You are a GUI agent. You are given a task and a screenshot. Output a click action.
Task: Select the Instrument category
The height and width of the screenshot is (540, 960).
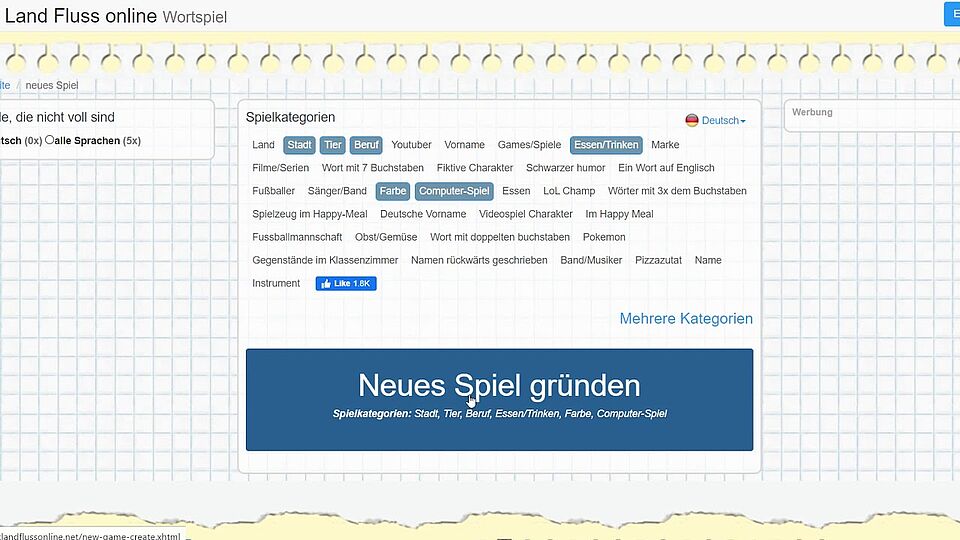pyautogui.click(x=276, y=283)
